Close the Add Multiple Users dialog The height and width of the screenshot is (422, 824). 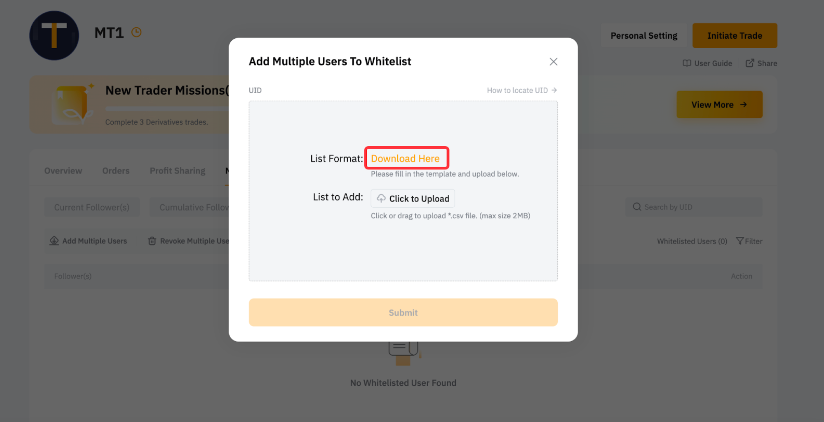click(x=553, y=61)
